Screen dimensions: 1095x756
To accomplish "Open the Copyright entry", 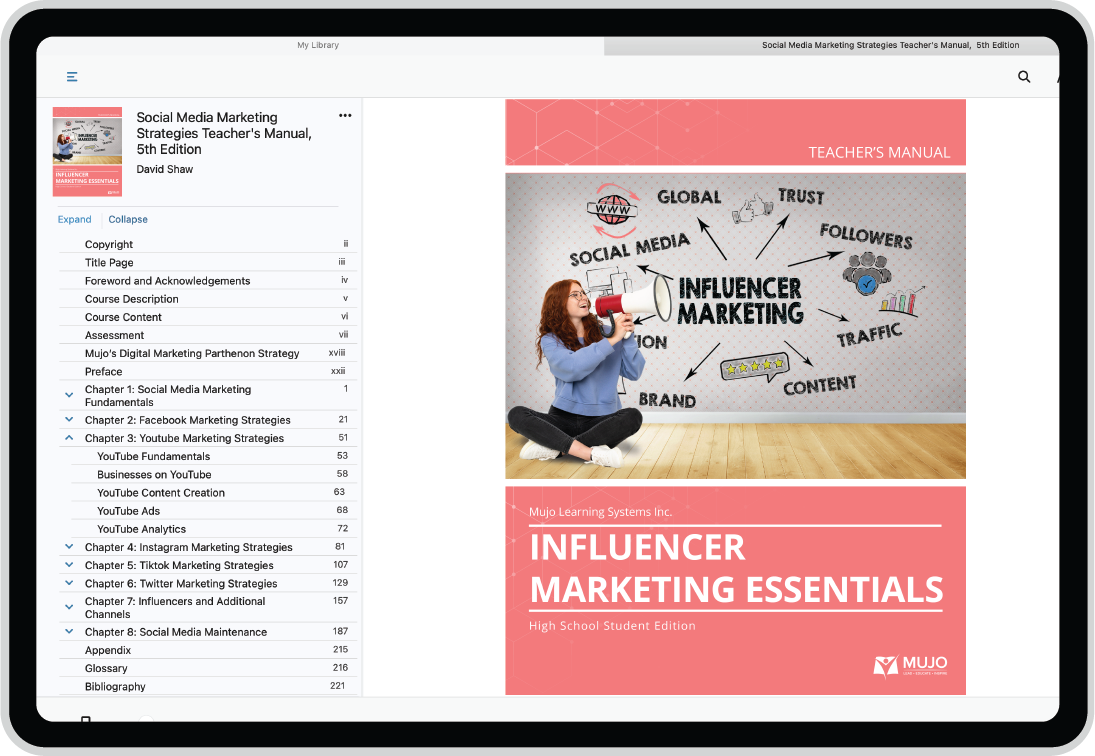I will click(109, 244).
